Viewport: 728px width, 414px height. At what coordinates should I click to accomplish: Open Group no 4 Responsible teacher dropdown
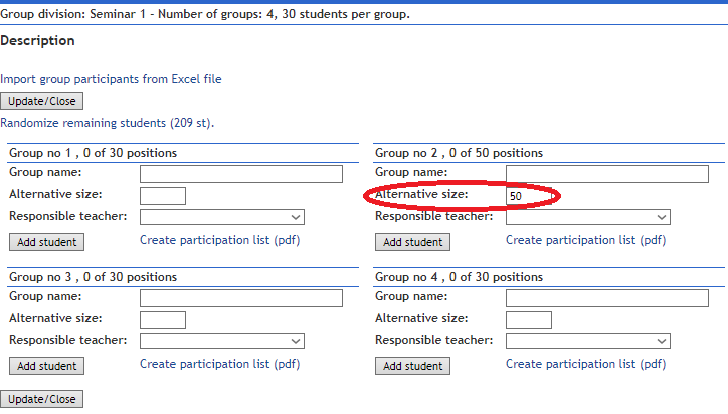click(588, 341)
